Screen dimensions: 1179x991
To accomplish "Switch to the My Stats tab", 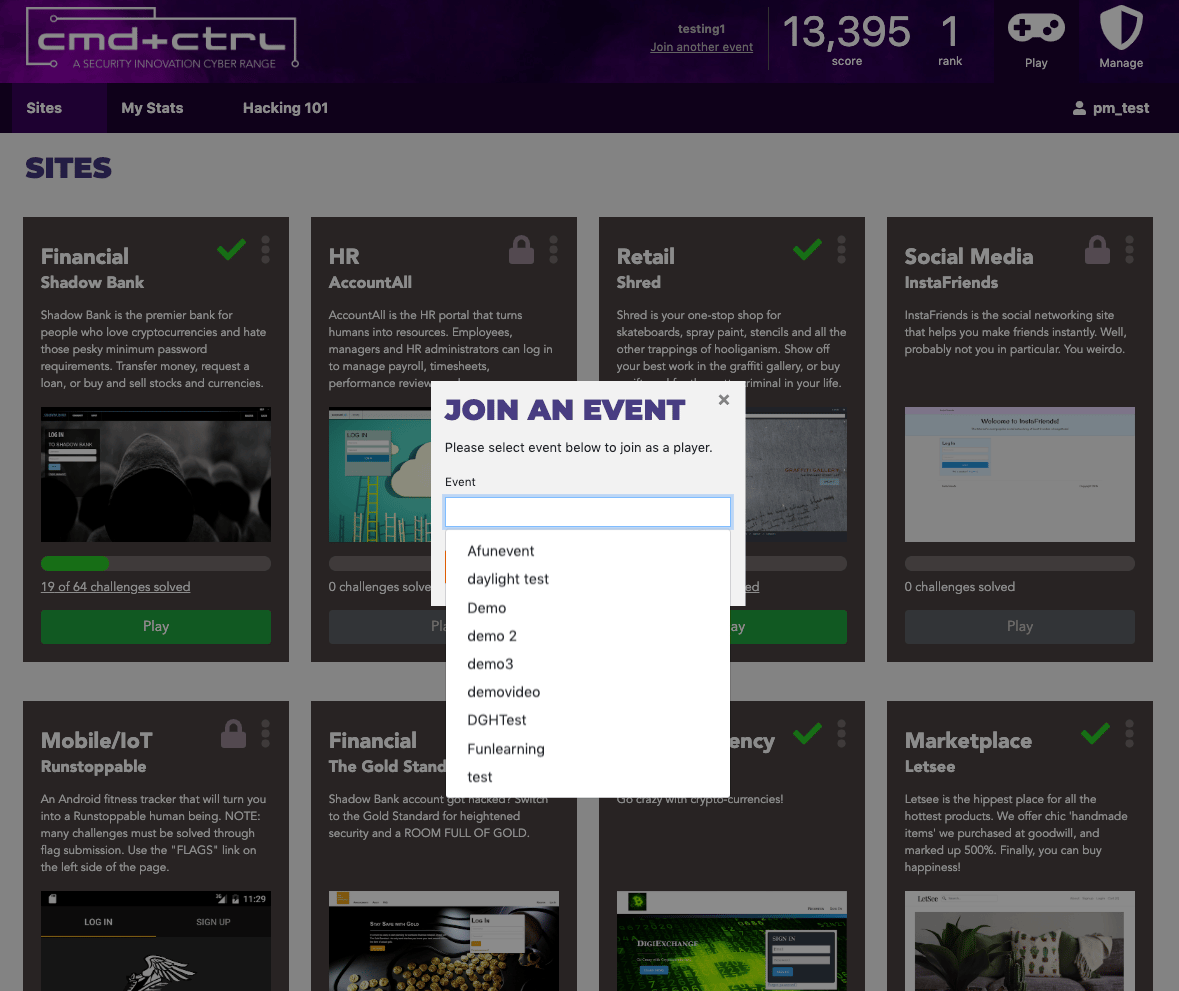I will point(152,108).
